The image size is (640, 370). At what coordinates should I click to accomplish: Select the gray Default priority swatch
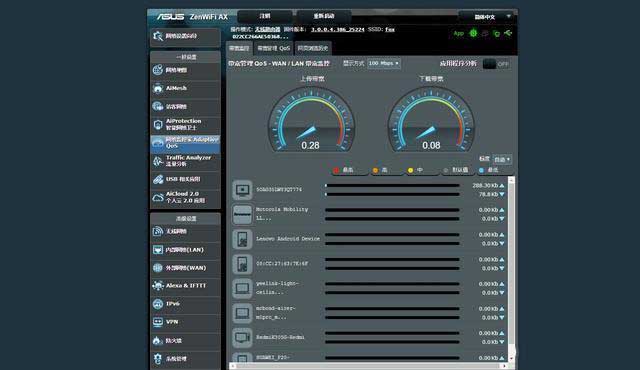(x=446, y=170)
